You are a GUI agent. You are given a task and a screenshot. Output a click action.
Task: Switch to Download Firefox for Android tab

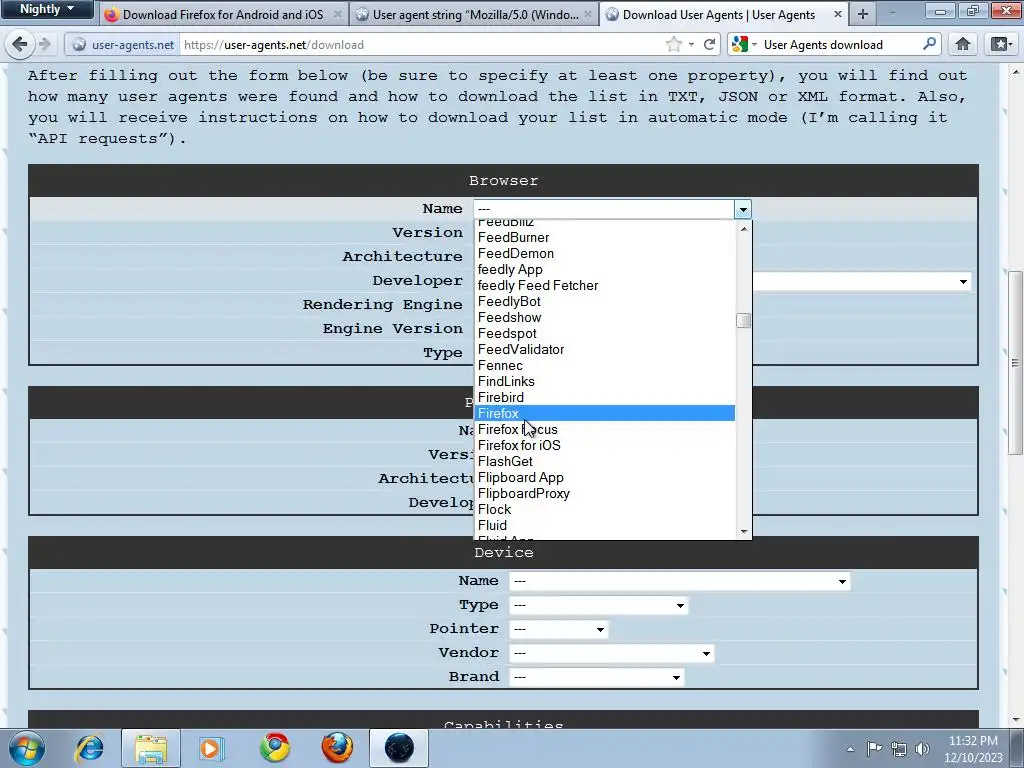click(x=224, y=14)
